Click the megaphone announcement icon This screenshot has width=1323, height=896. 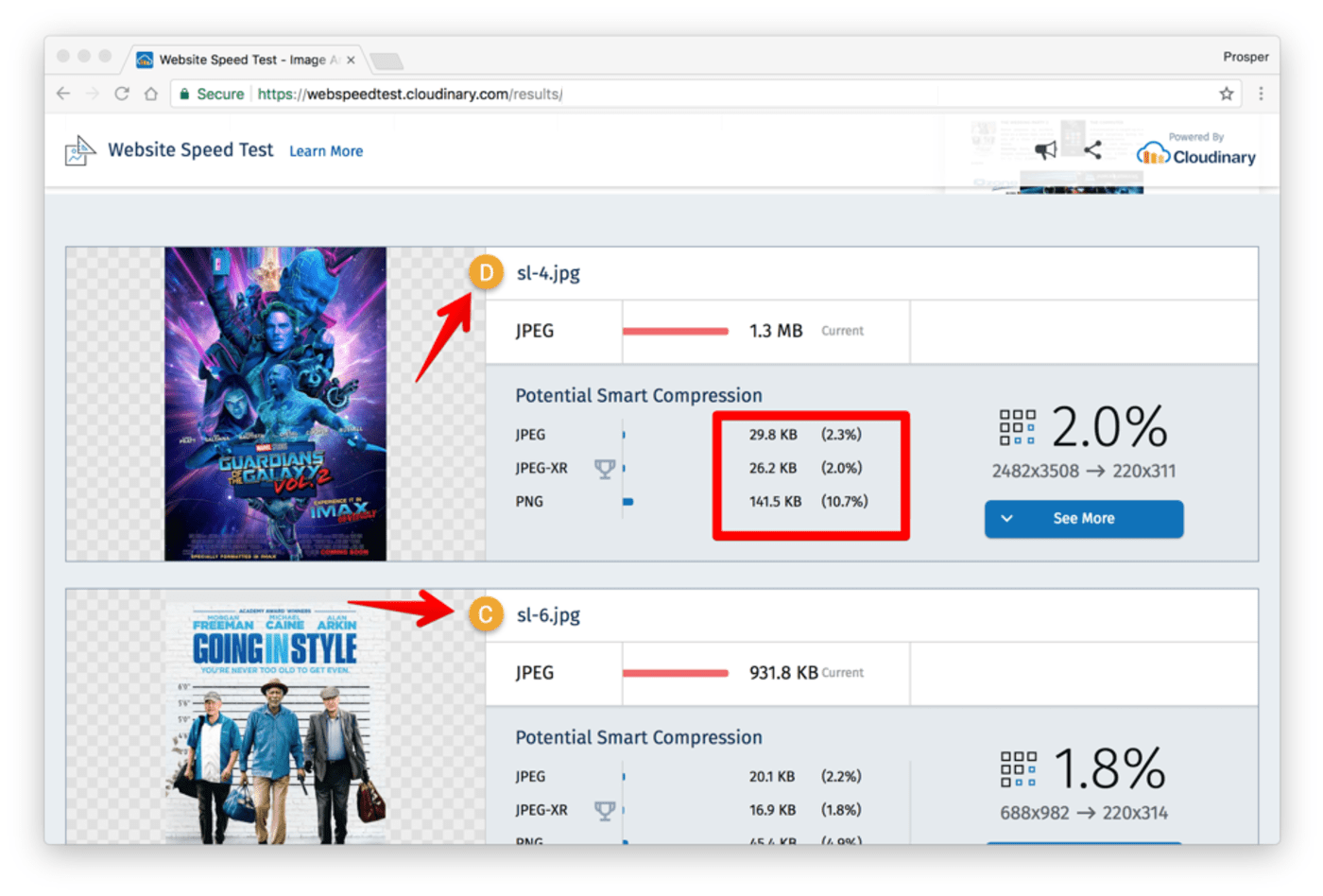(1045, 150)
